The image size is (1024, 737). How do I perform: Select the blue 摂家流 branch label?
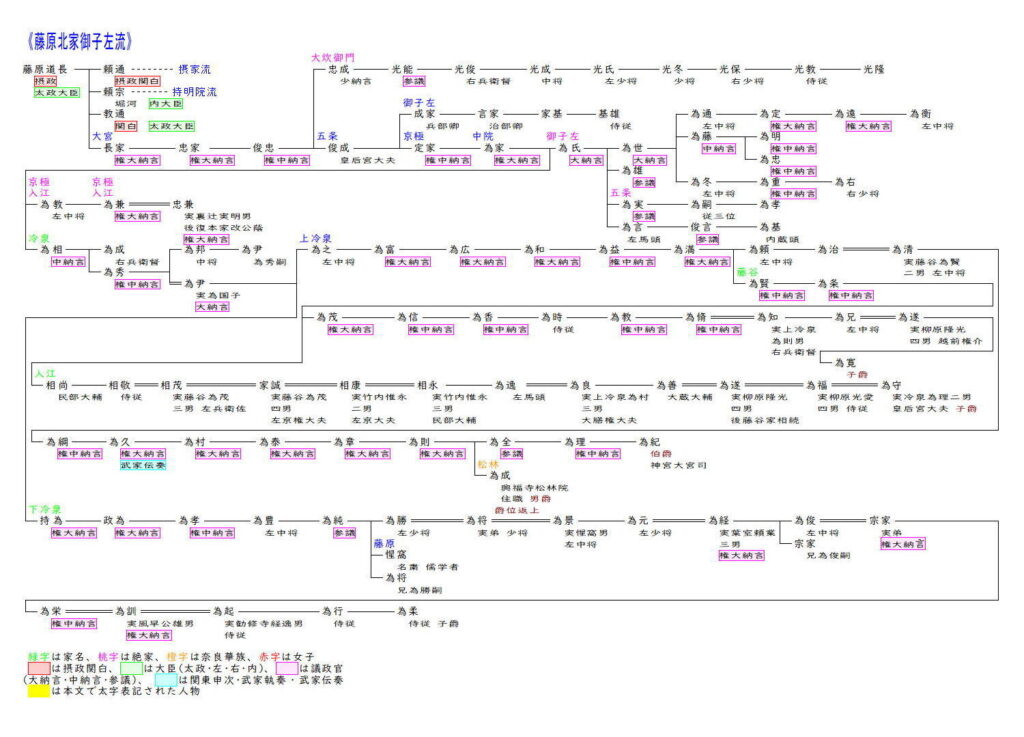[x=195, y=69]
